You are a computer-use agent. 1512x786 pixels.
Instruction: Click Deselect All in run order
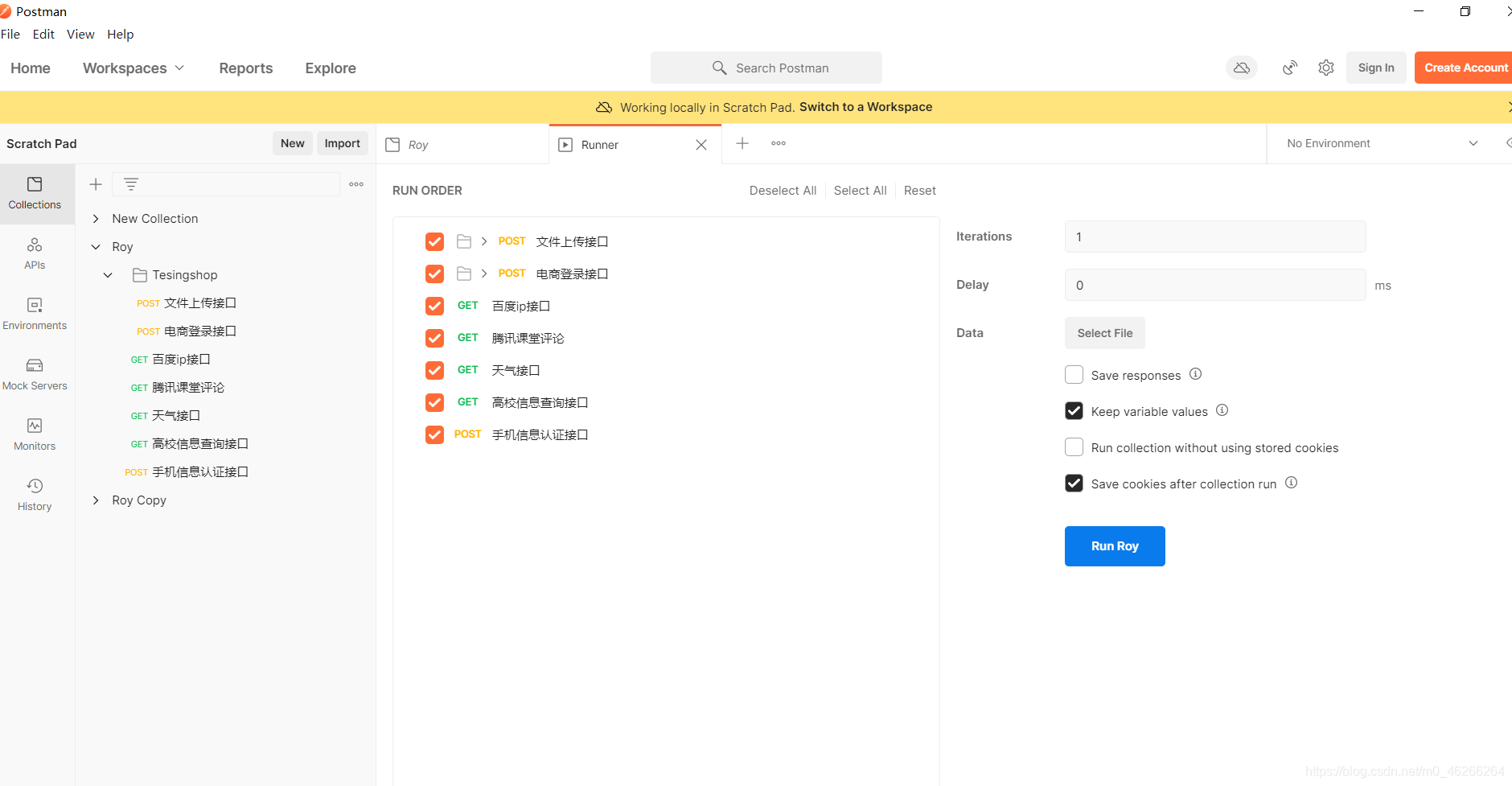pos(783,191)
